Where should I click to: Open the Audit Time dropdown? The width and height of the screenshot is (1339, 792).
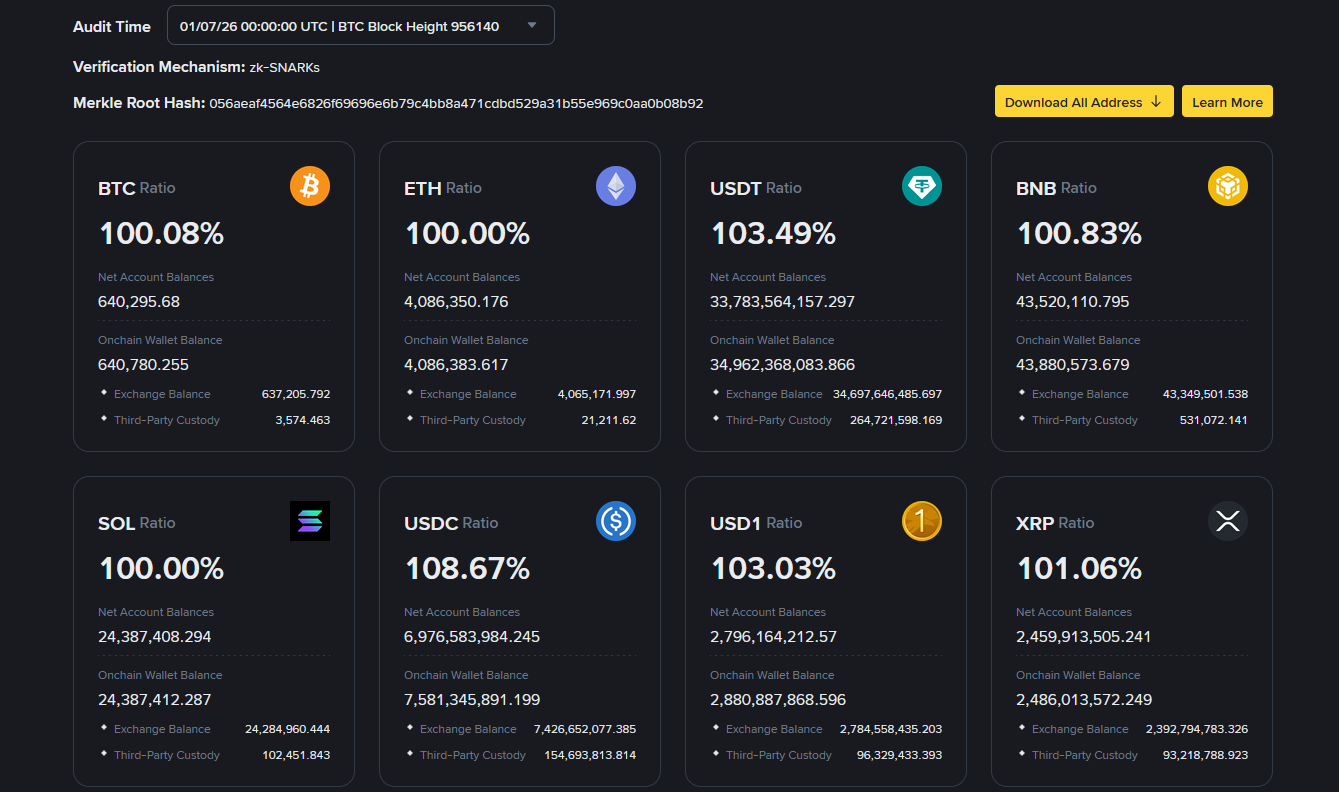(361, 26)
